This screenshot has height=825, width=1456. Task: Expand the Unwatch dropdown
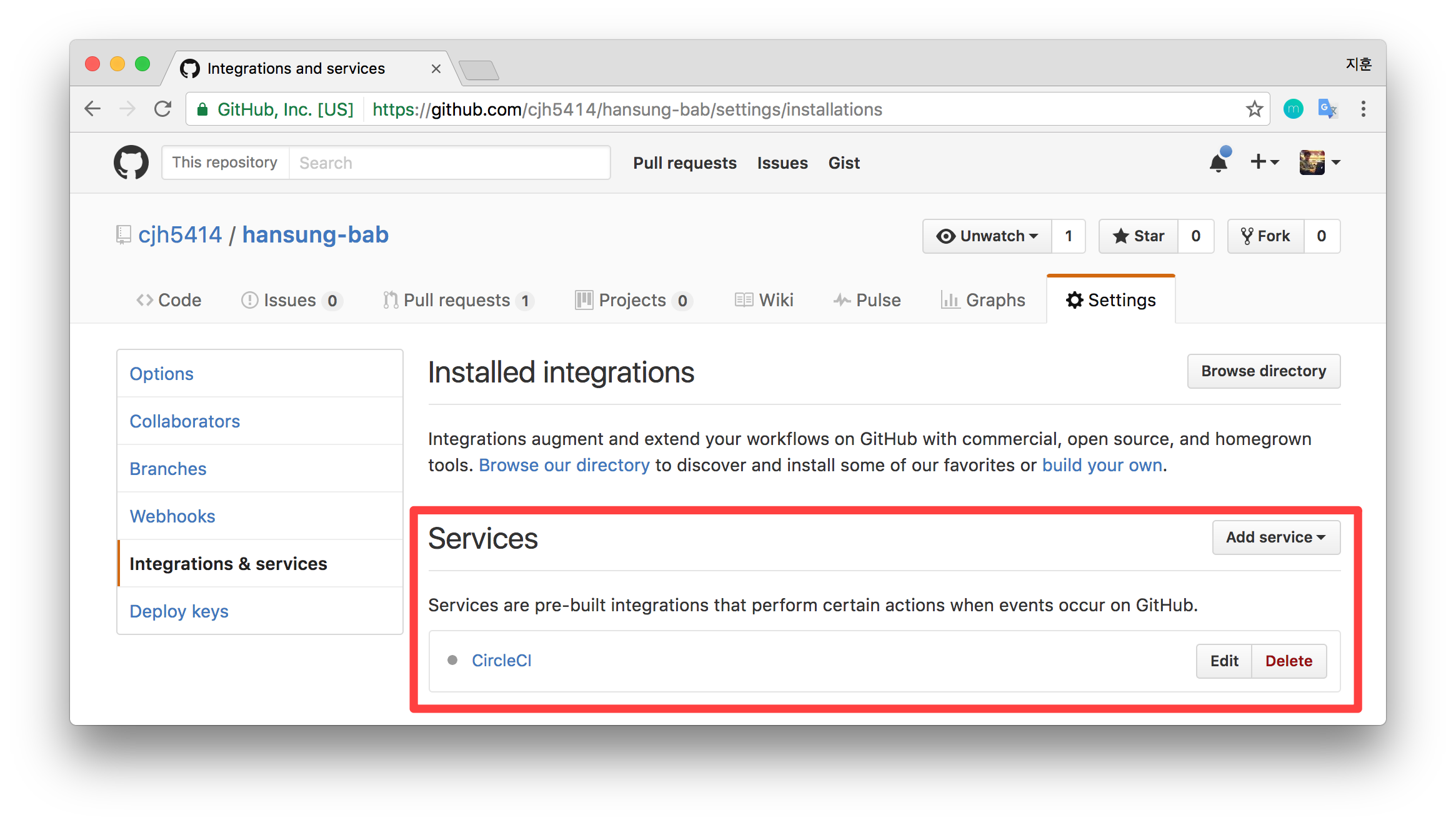pos(987,236)
